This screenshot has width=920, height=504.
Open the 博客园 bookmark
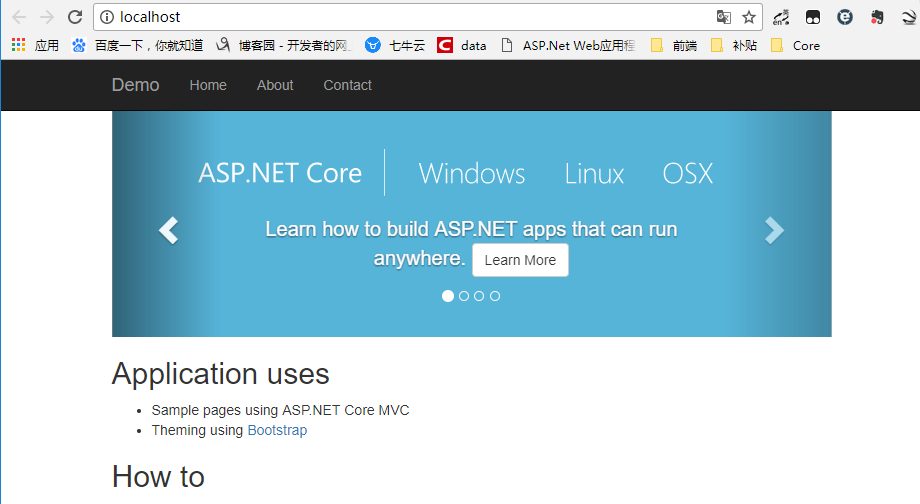pos(283,45)
